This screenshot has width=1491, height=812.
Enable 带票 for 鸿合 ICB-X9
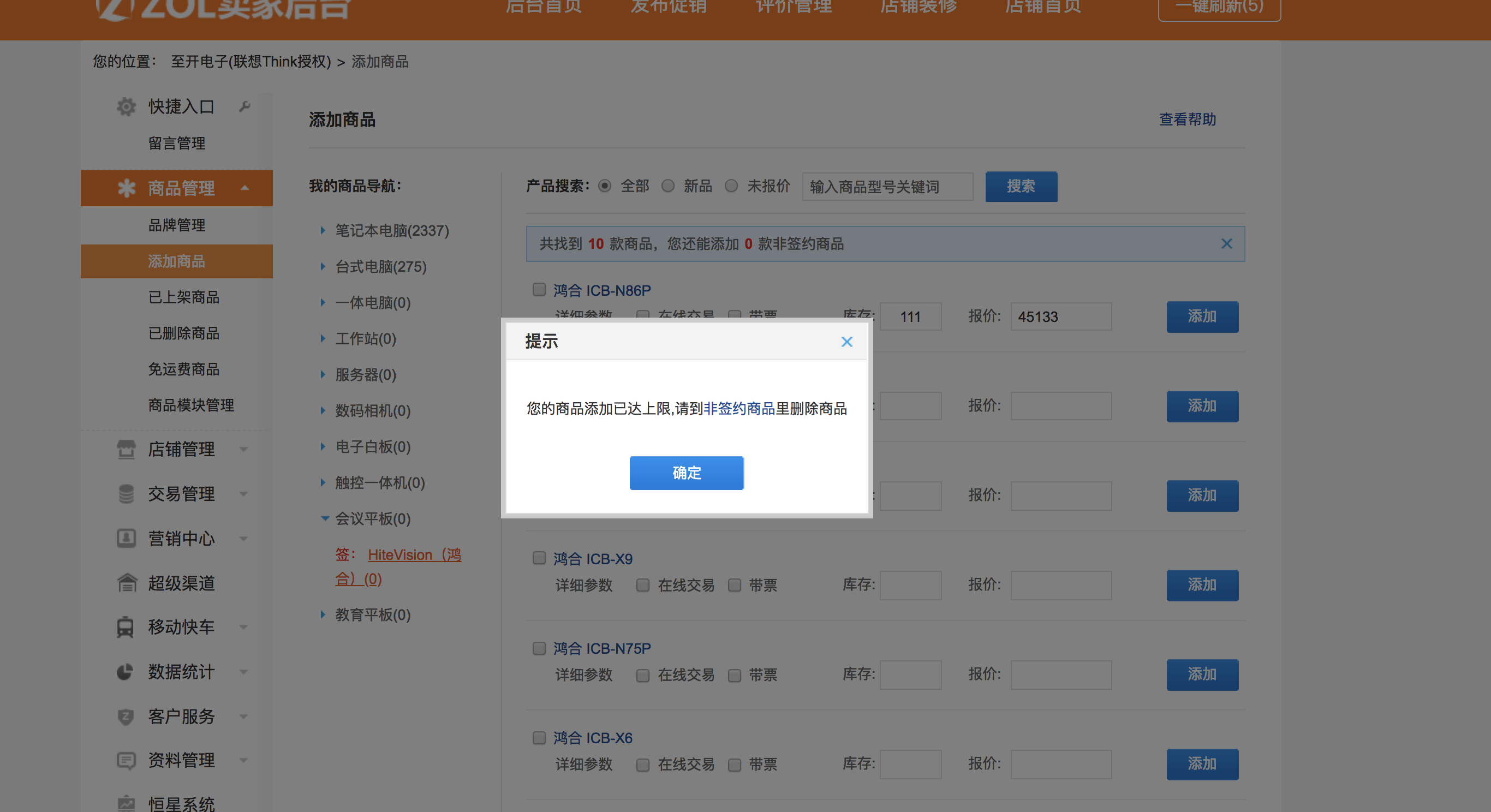click(x=735, y=585)
